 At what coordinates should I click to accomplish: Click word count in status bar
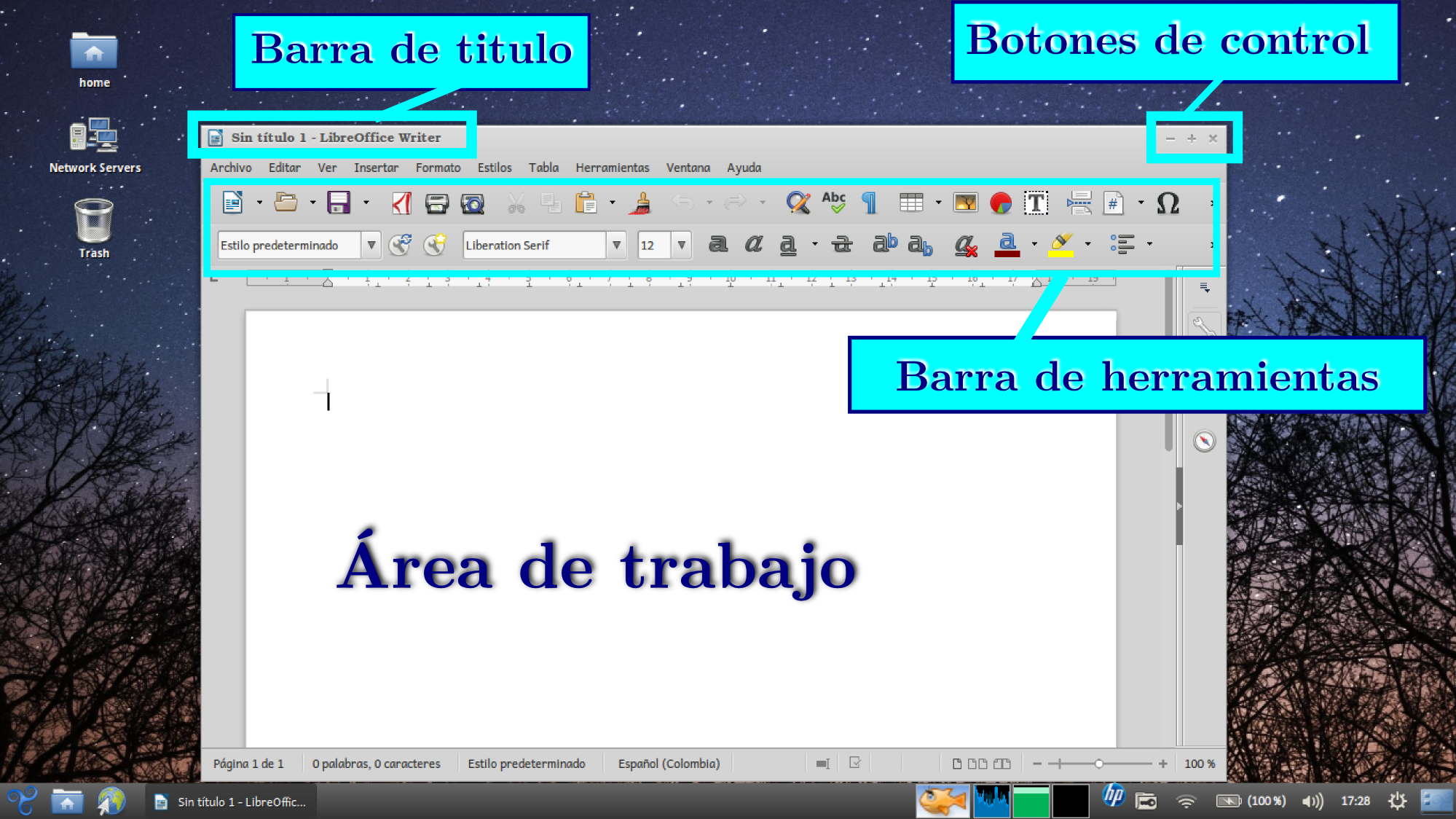377,764
